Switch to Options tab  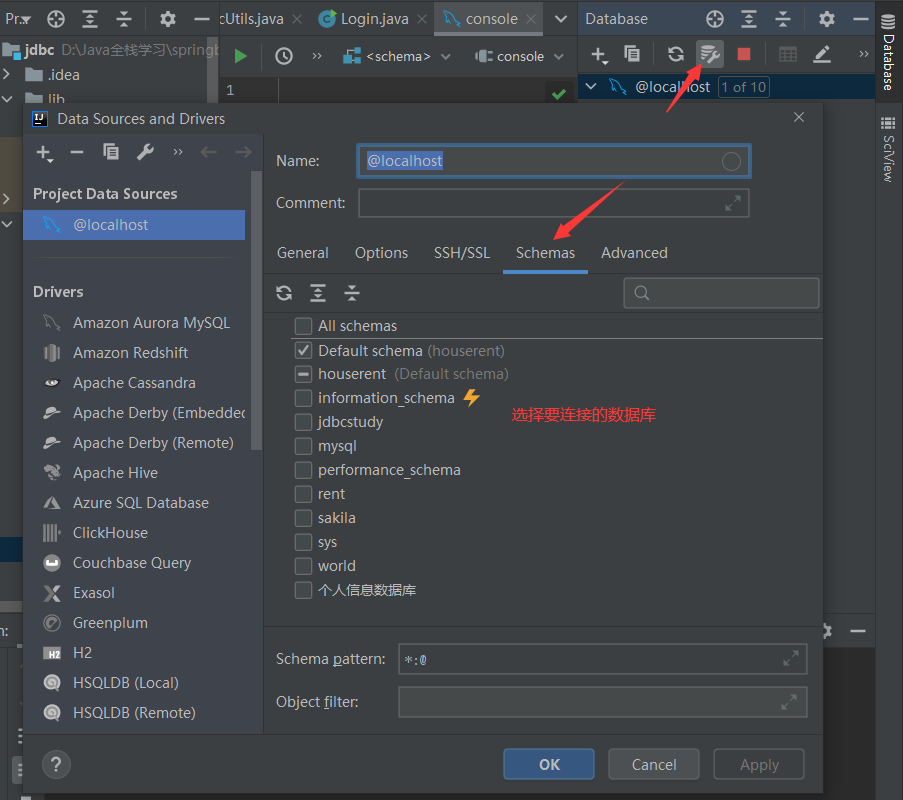tap(381, 253)
